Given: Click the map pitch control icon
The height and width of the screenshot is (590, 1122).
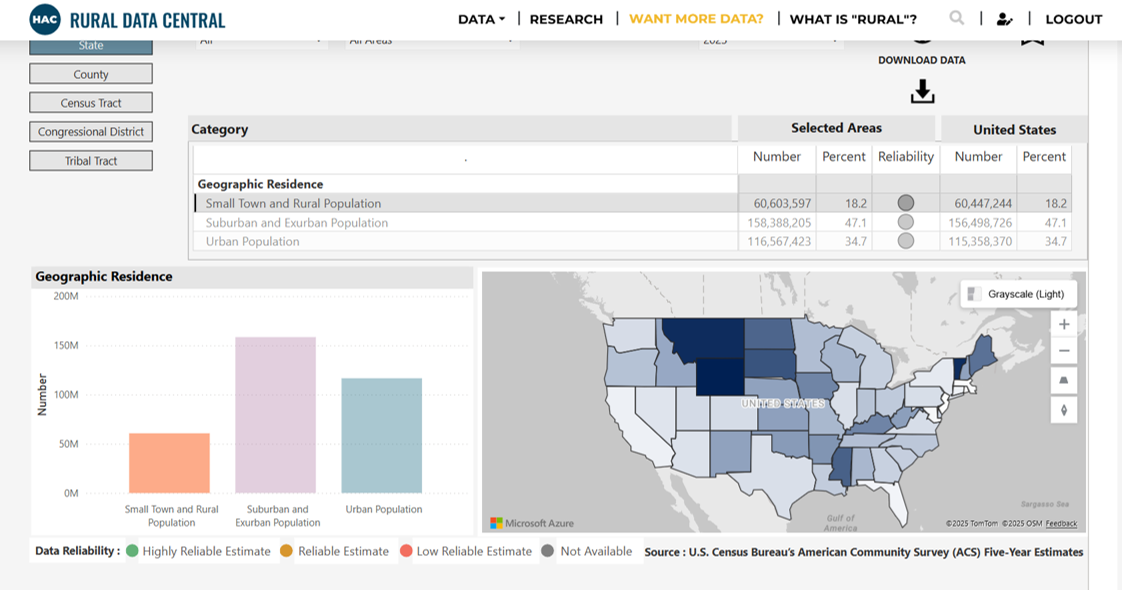Looking at the screenshot, I should [x=1064, y=380].
